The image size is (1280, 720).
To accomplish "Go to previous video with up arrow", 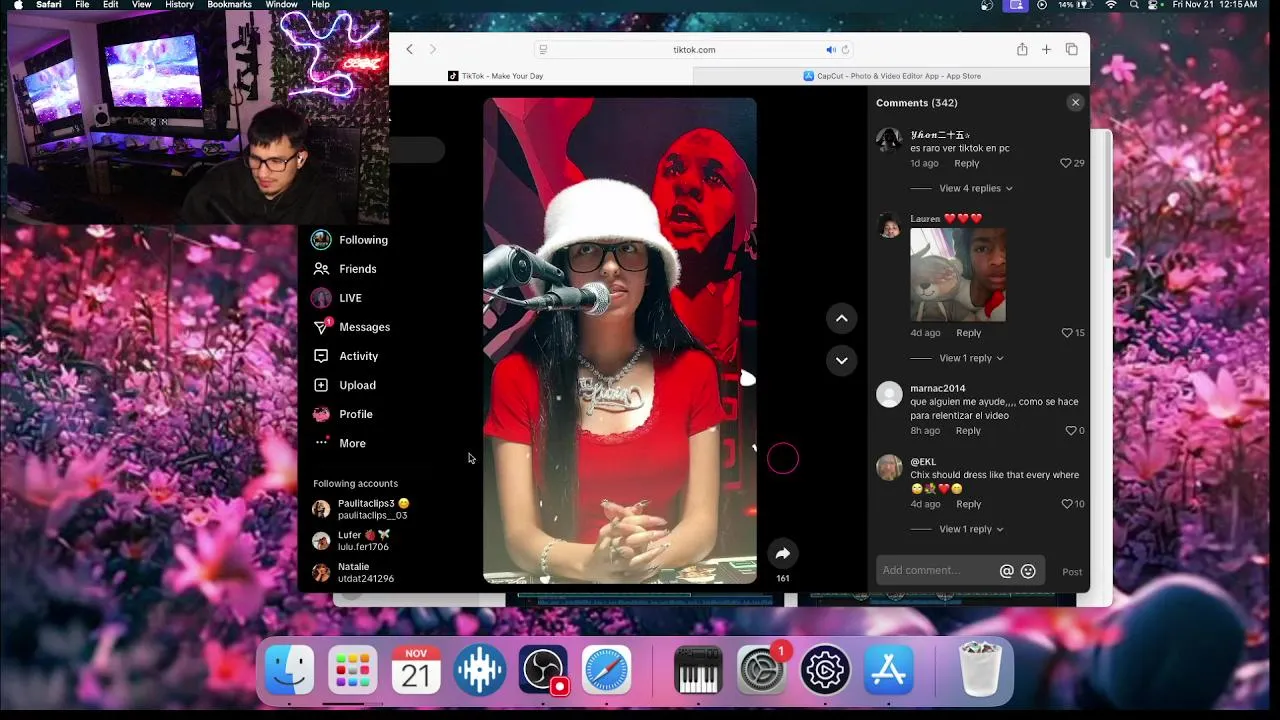I will click(x=842, y=318).
